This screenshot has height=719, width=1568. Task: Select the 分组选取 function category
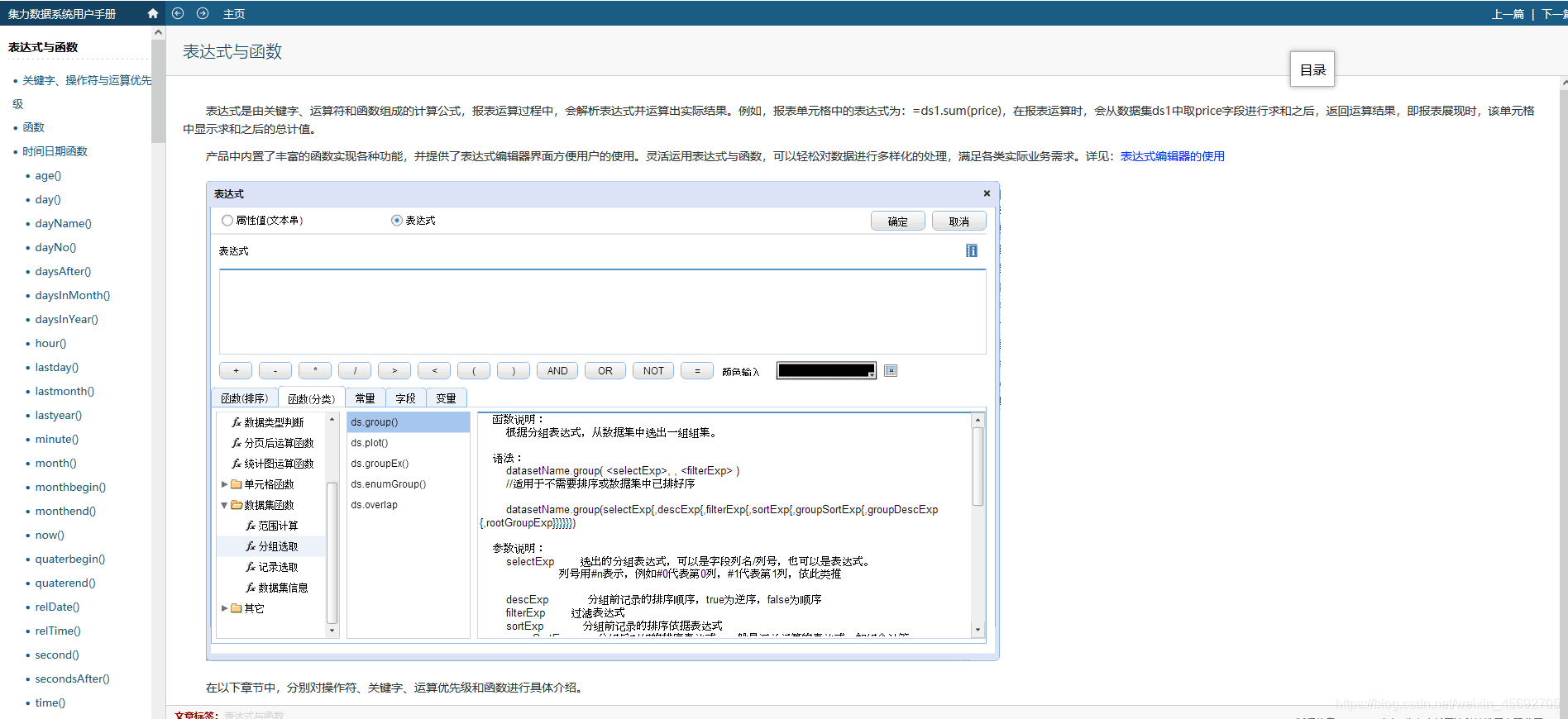pyautogui.click(x=278, y=546)
